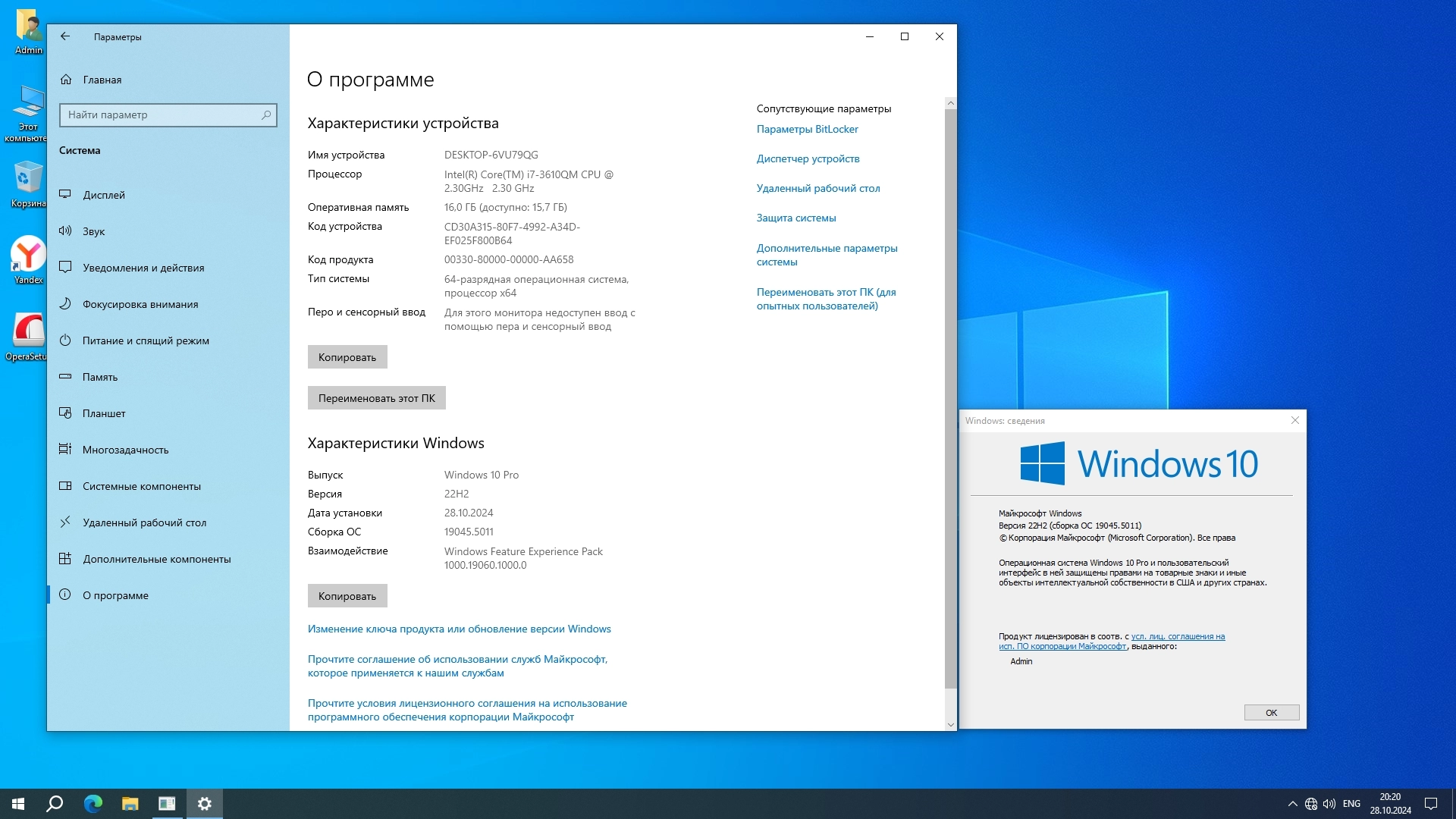
Task: Open Microsoft Edge from the taskbar
Action: pyautogui.click(x=93, y=804)
